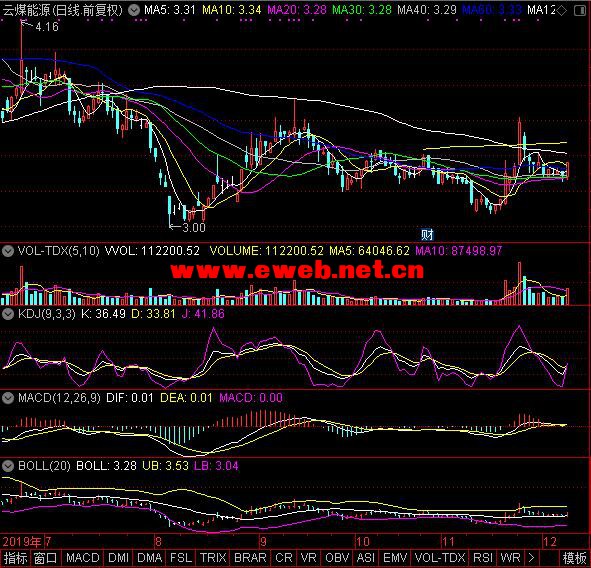The image size is (591, 568).
Task: Expand the VOL-TDX panel dropdown arrow
Action: click(x=8, y=251)
